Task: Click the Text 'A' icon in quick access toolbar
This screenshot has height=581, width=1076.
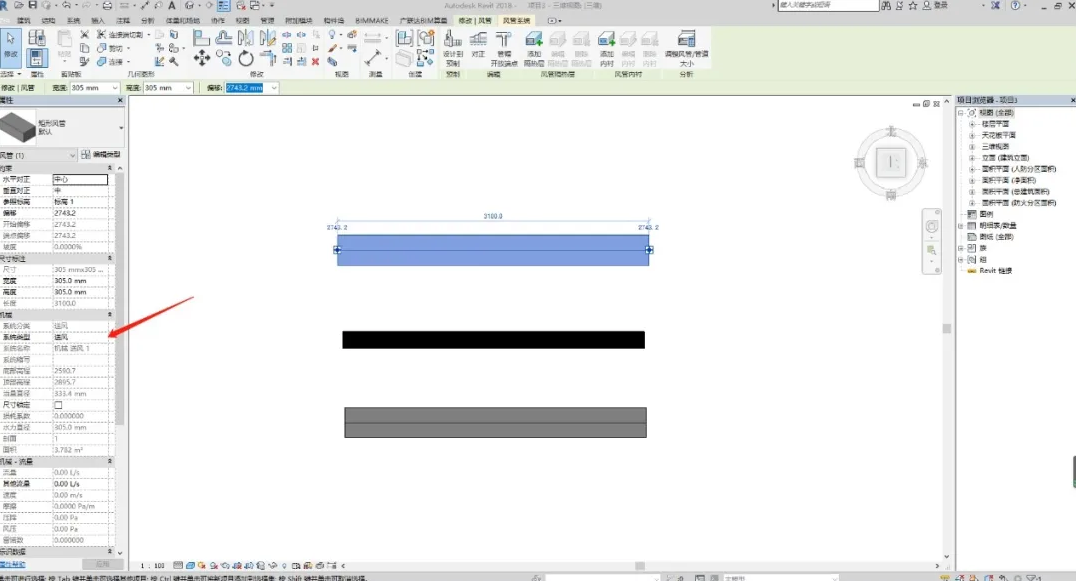Action: (x=172, y=5)
